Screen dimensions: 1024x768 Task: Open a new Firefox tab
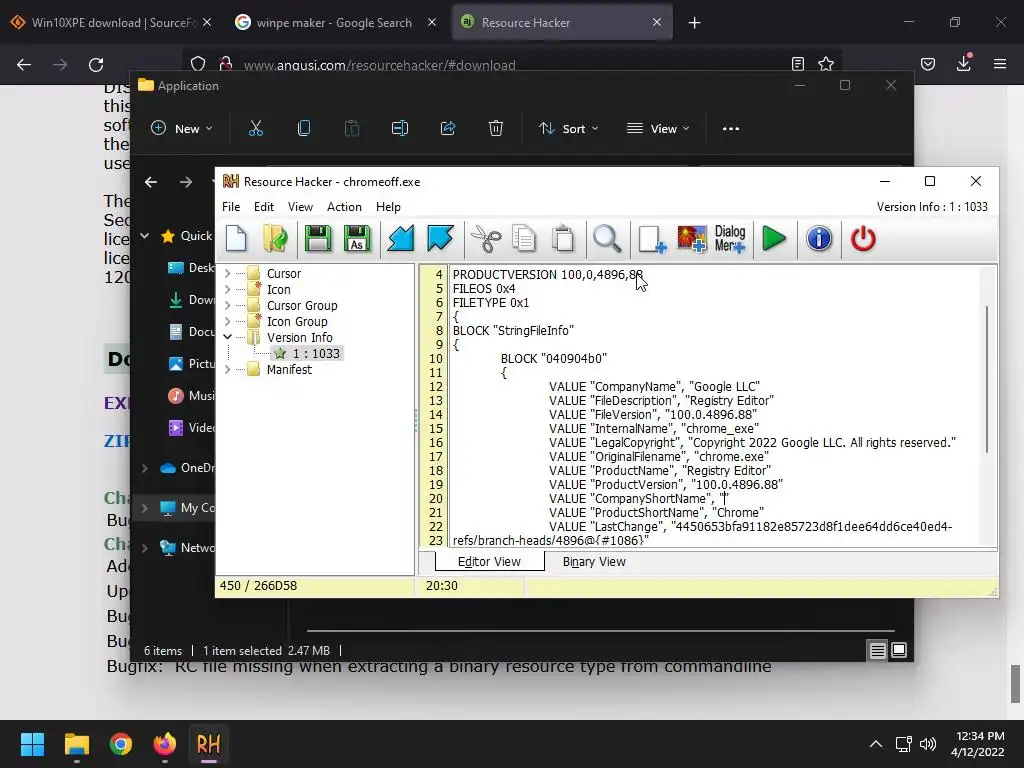(694, 23)
